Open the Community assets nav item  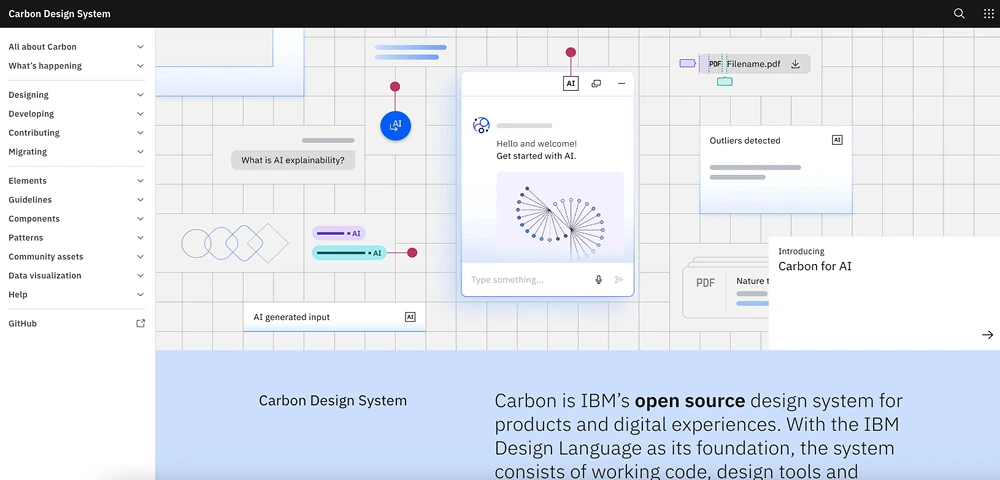click(77, 257)
